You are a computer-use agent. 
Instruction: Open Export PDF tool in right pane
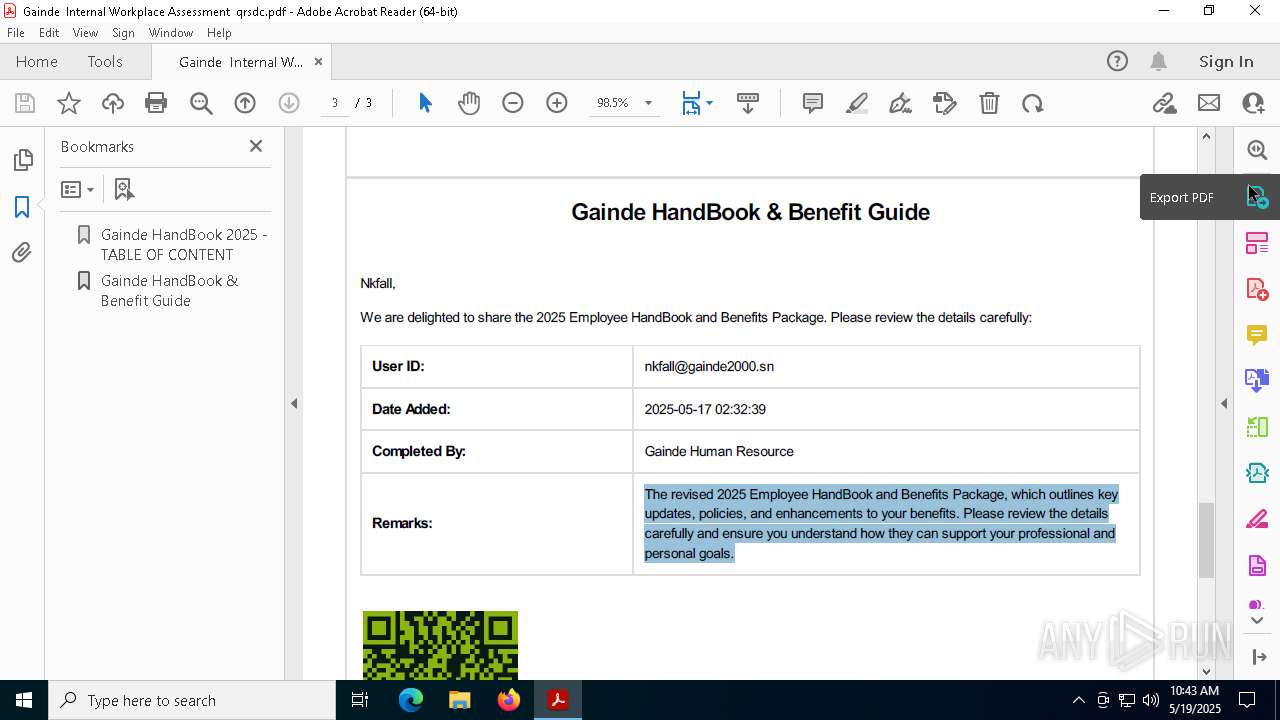1257,197
